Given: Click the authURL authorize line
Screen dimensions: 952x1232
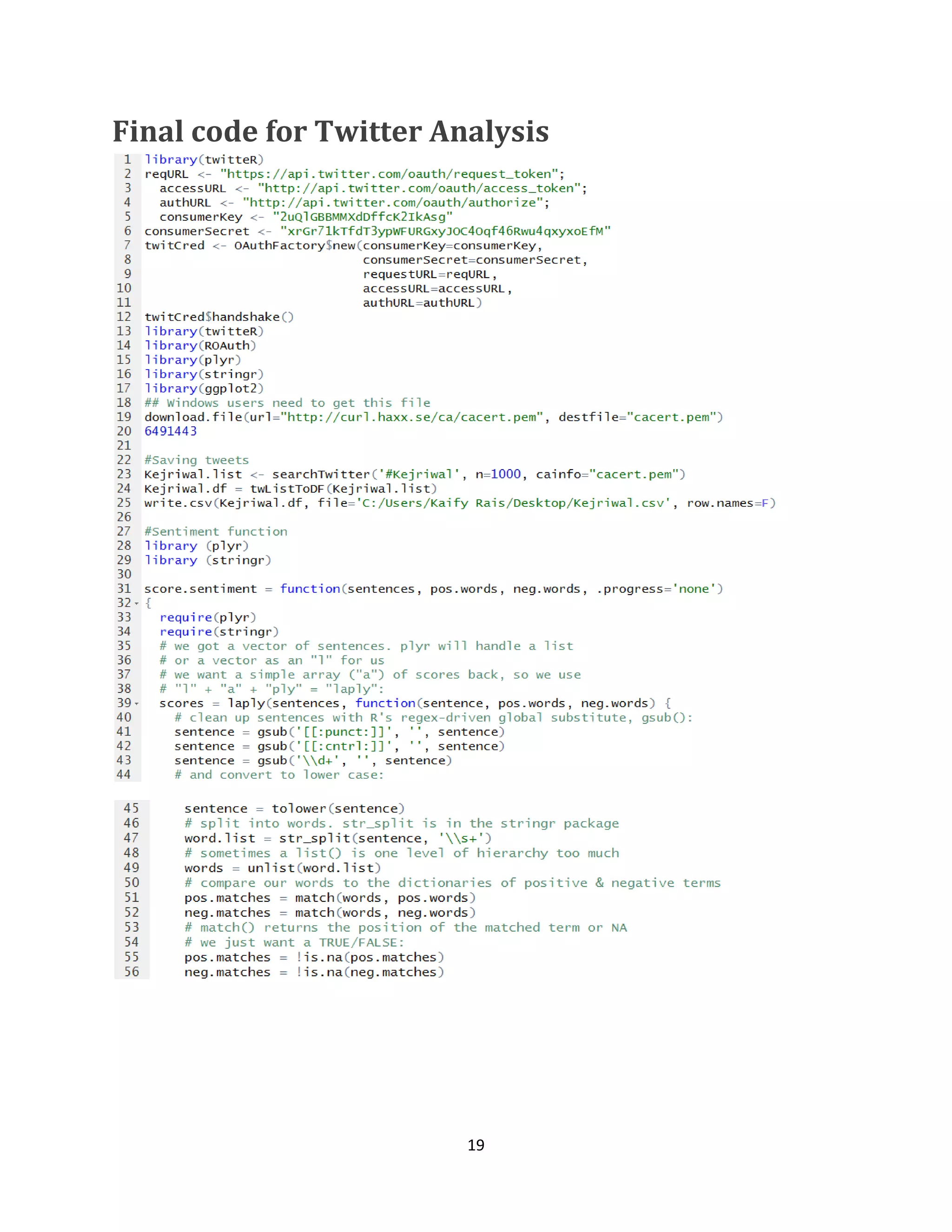Looking at the screenshot, I should 354,203.
